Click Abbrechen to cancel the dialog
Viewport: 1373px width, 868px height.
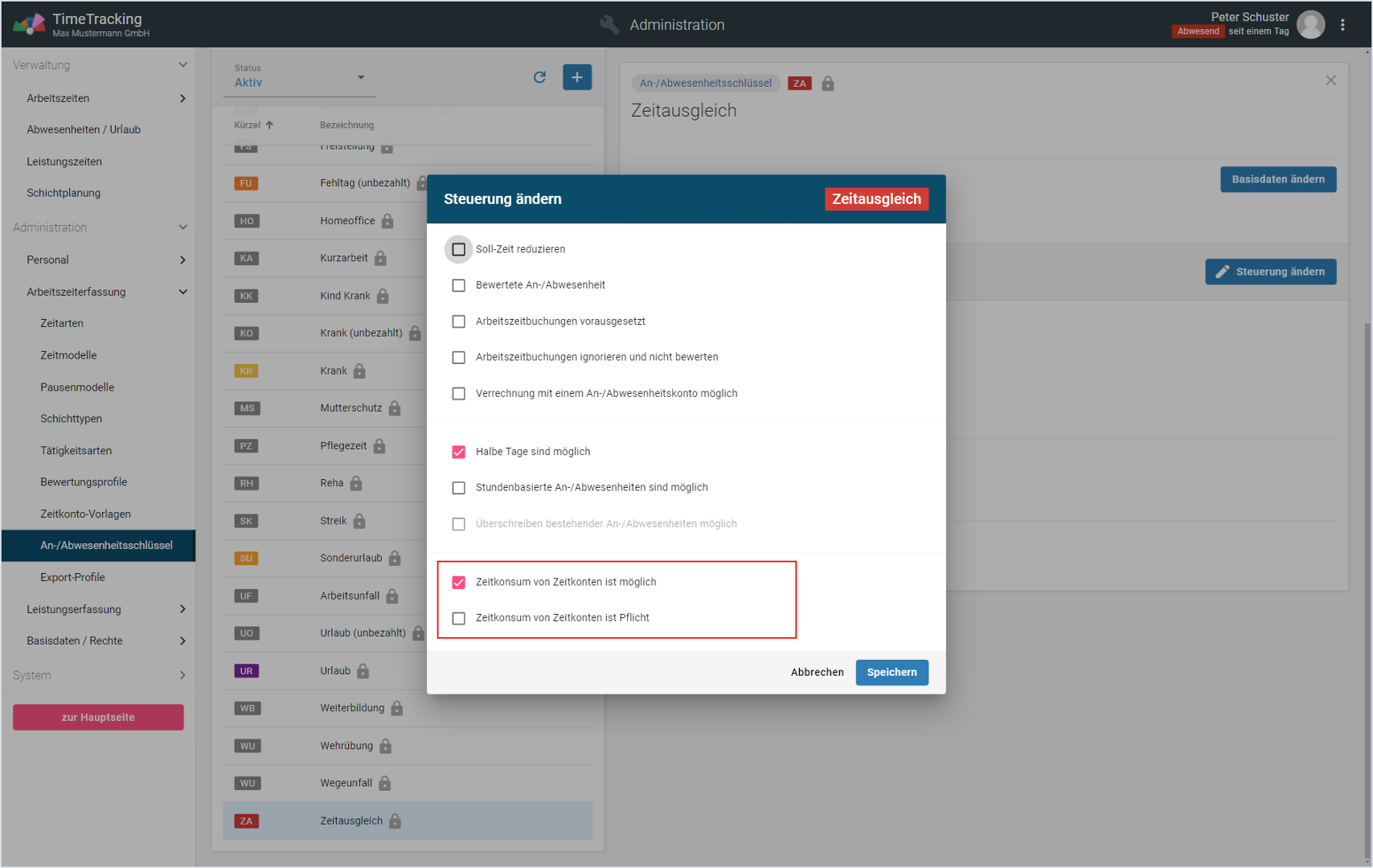(817, 673)
